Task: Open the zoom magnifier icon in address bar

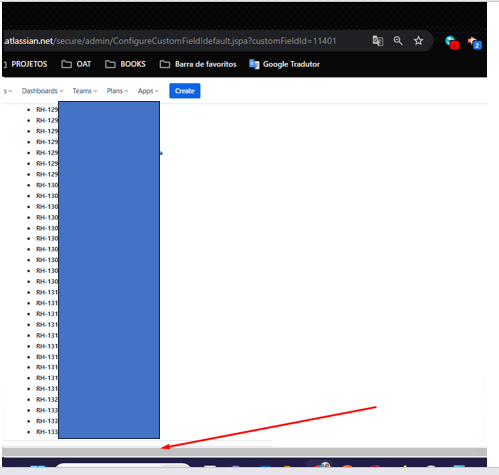Action: pyautogui.click(x=398, y=41)
